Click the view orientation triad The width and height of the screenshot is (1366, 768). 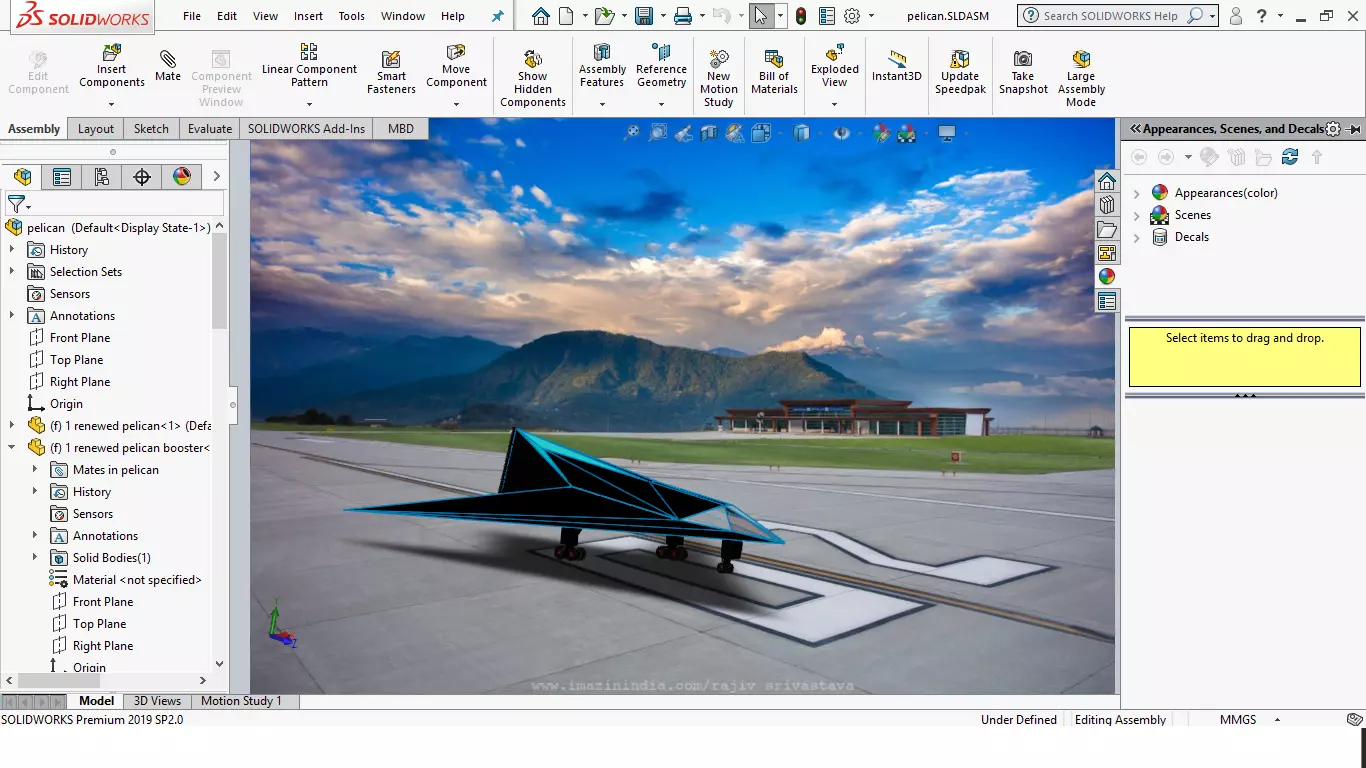point(281,626)
